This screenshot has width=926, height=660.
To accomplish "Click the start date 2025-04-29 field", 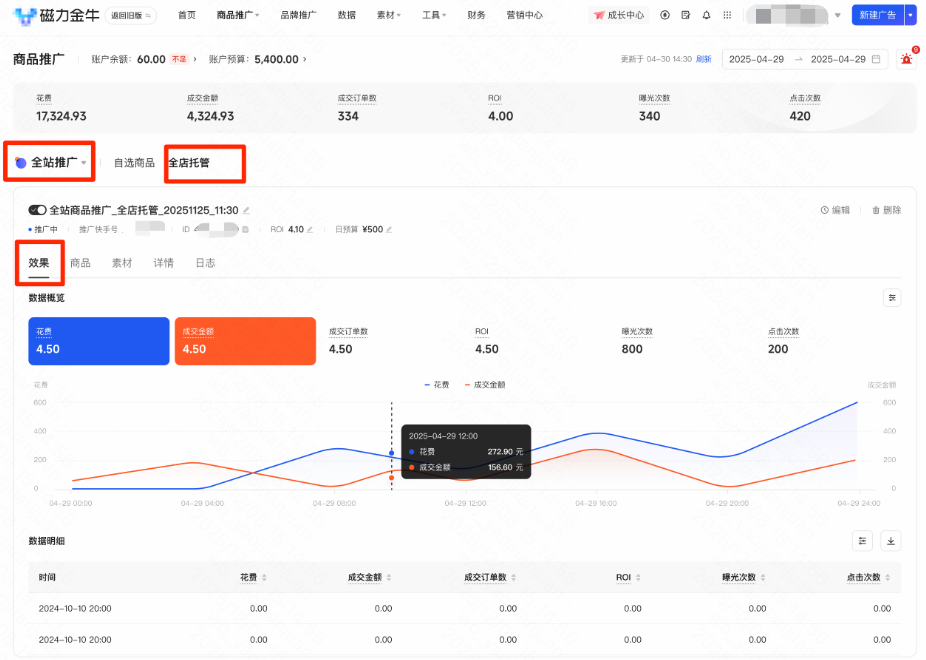I will tap(757, 59).
